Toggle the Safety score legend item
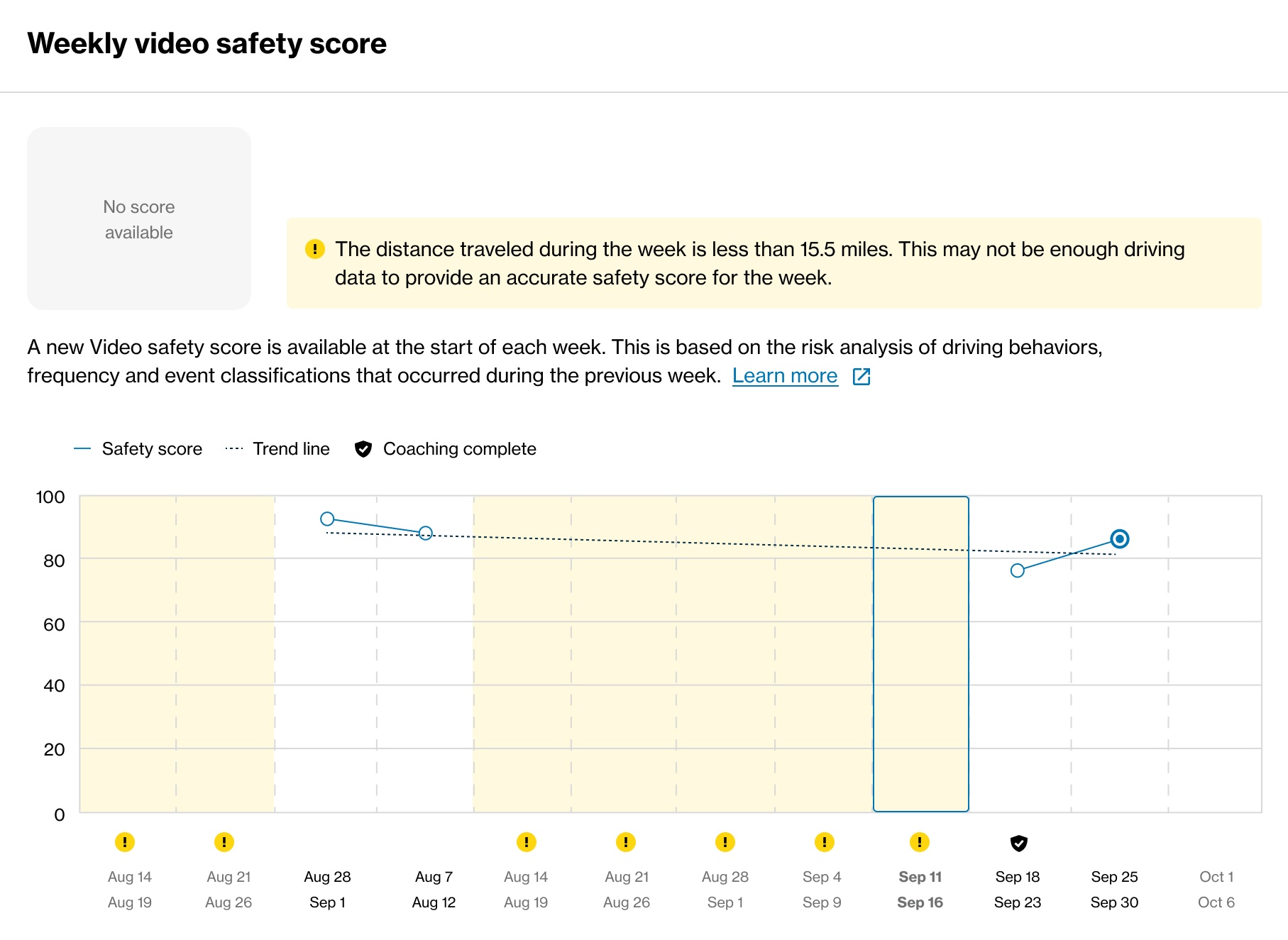The height and width of the screenshot is (940, 1288). coord(138,449)
